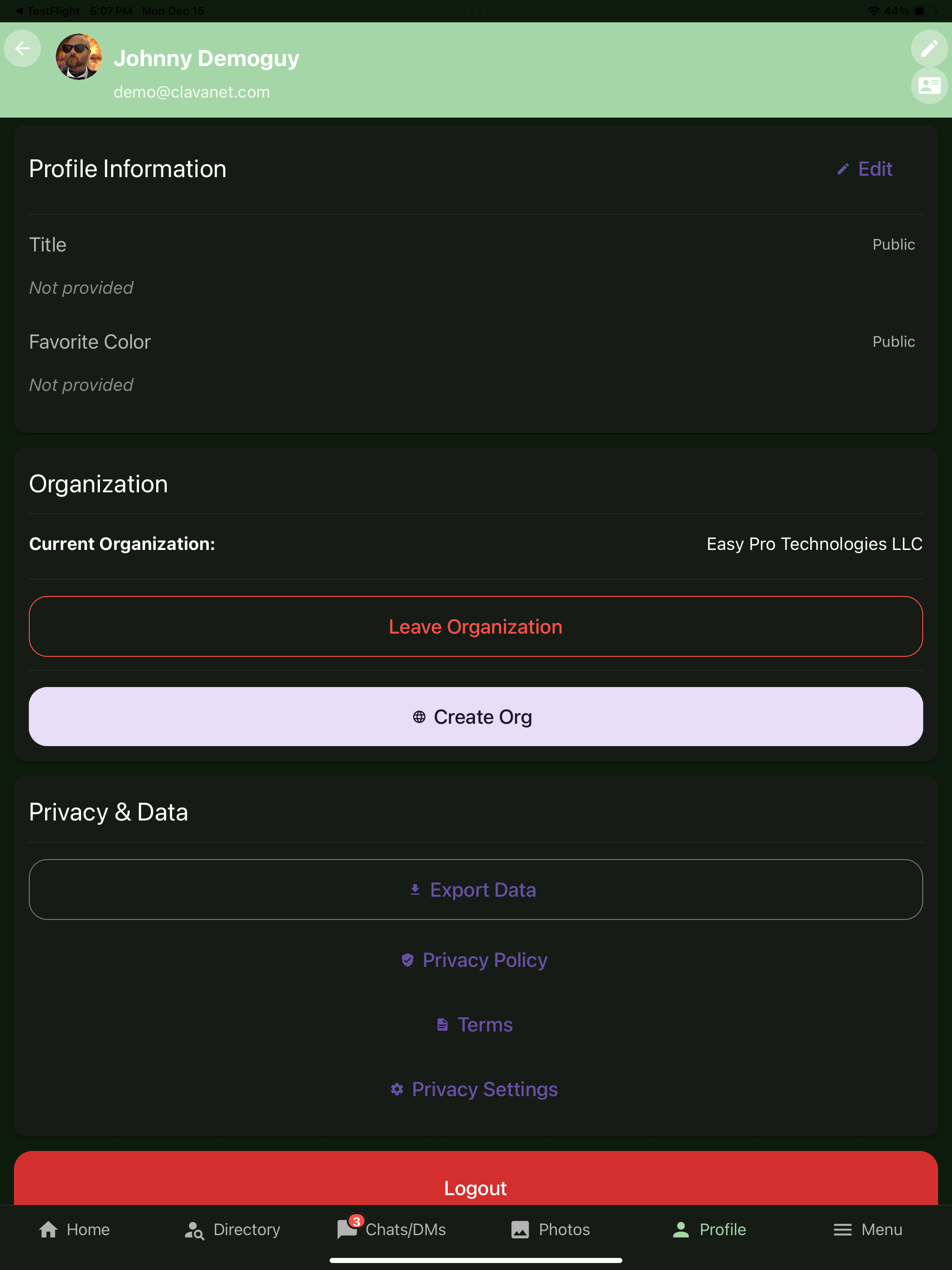This screenshot has width=952, height=1270.
Task: Open Chats/DMs chat bubble icon
Action: click(347, 1229)
